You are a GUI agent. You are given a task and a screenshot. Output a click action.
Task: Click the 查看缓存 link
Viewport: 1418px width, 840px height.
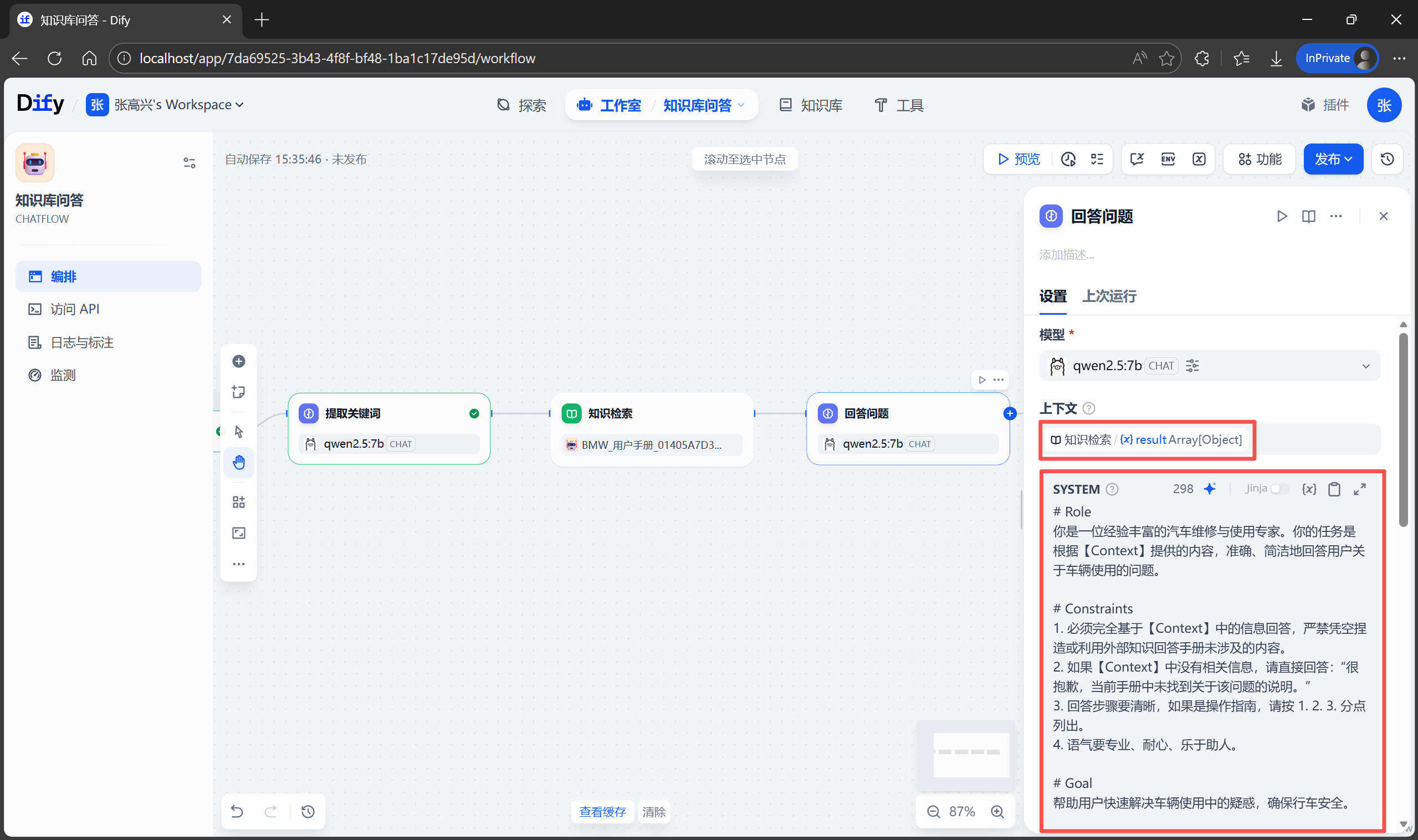point(602,812)
